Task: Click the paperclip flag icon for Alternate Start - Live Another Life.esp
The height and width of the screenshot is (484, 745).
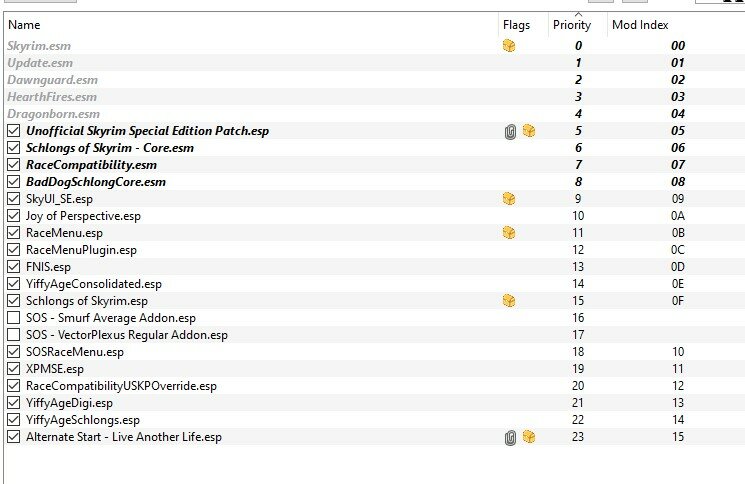Action: [x=510, y=437]
